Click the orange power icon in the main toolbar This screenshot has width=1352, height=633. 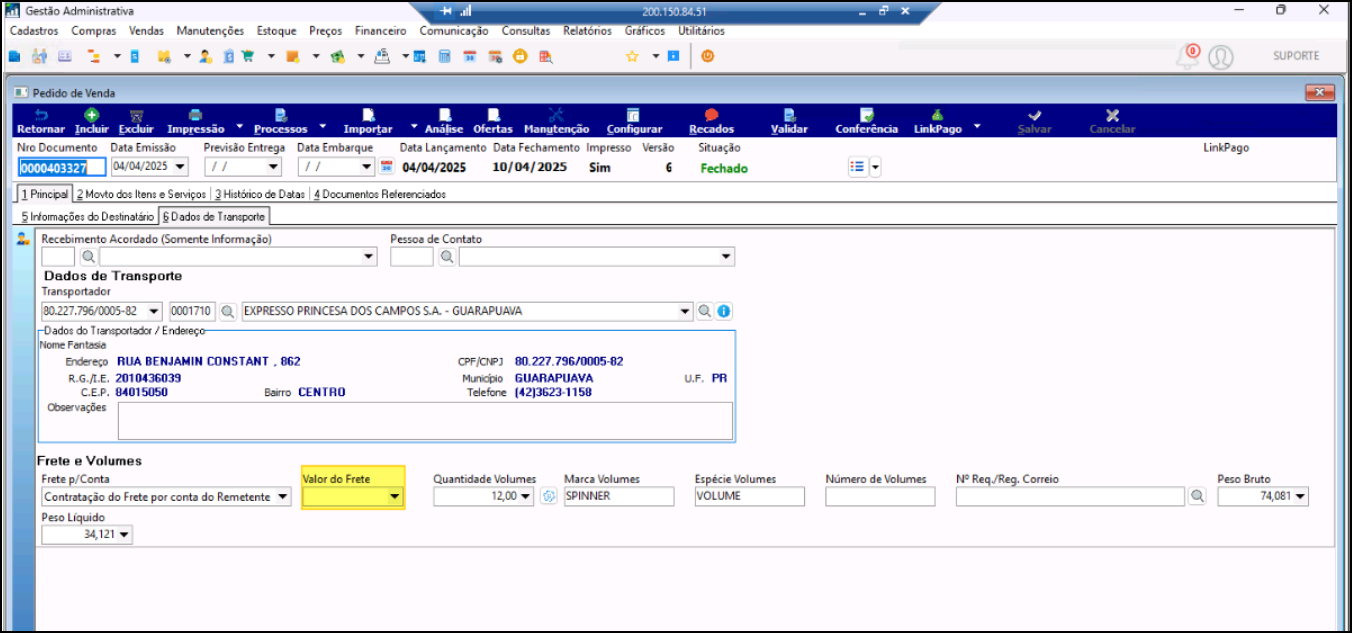[x=708, y=56]
